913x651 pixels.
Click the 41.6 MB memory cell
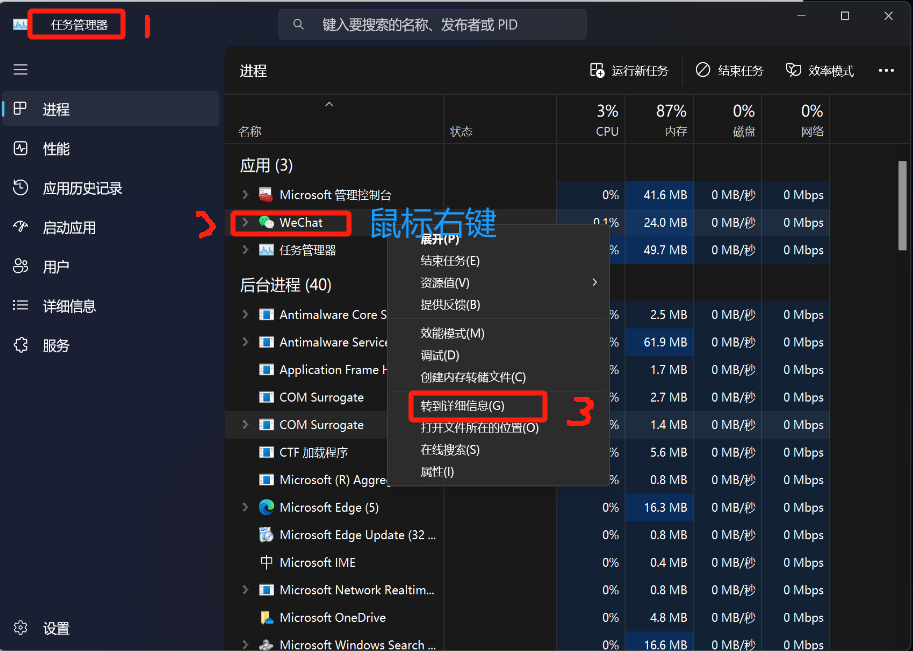pyautogui.click(x=659, y=194)
